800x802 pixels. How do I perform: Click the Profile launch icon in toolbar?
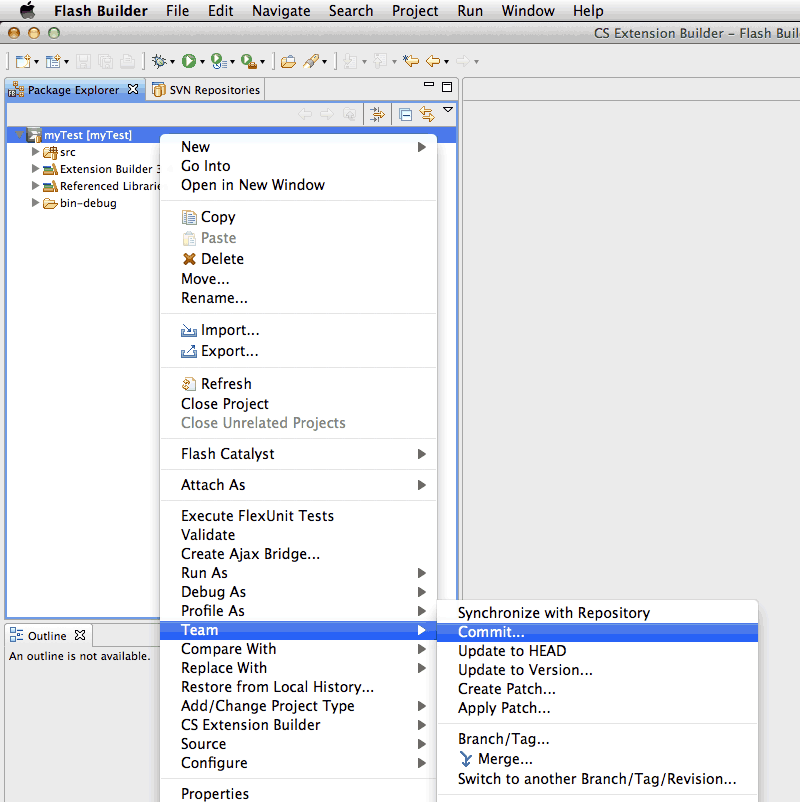(x=218, y=61)
